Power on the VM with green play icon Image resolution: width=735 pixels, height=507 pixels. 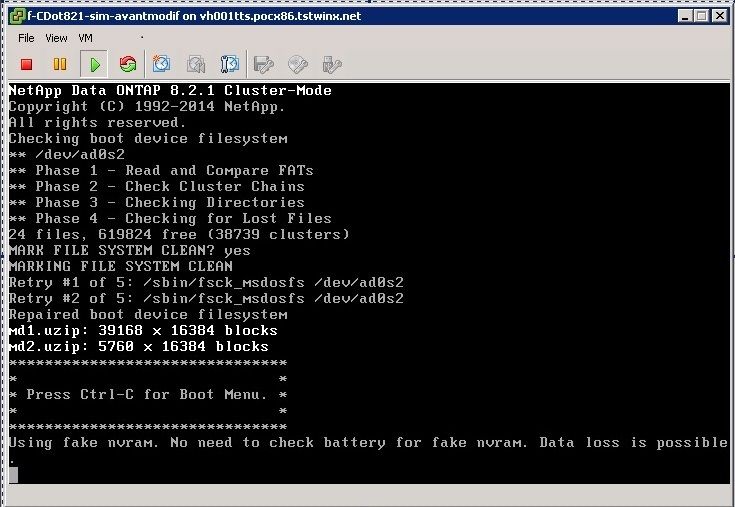tap(94, 64)
